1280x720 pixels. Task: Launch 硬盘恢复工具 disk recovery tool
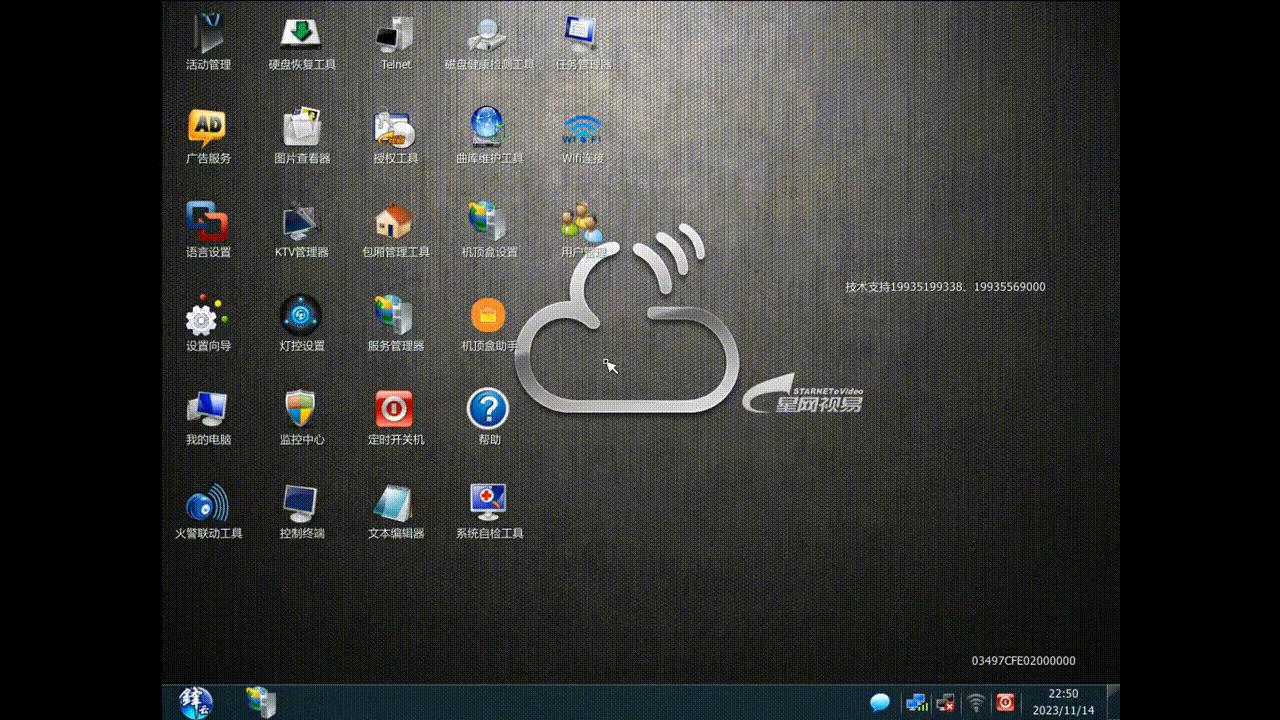pos(301,36)
